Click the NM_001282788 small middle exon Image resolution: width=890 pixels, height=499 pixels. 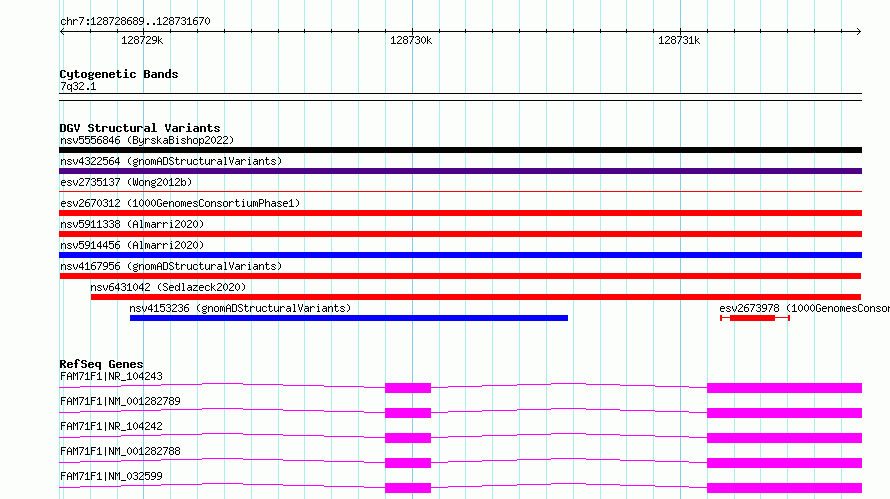(x=408, y=463)
